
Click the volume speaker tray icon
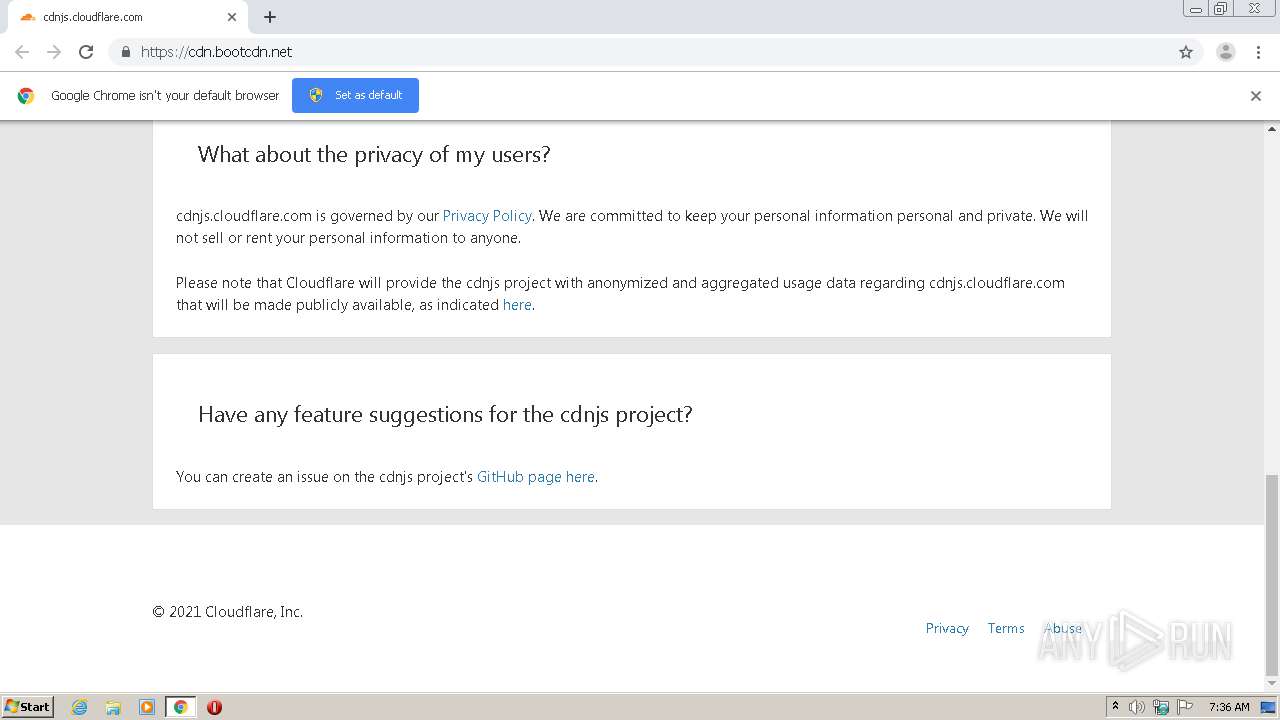click(1137, 707)
